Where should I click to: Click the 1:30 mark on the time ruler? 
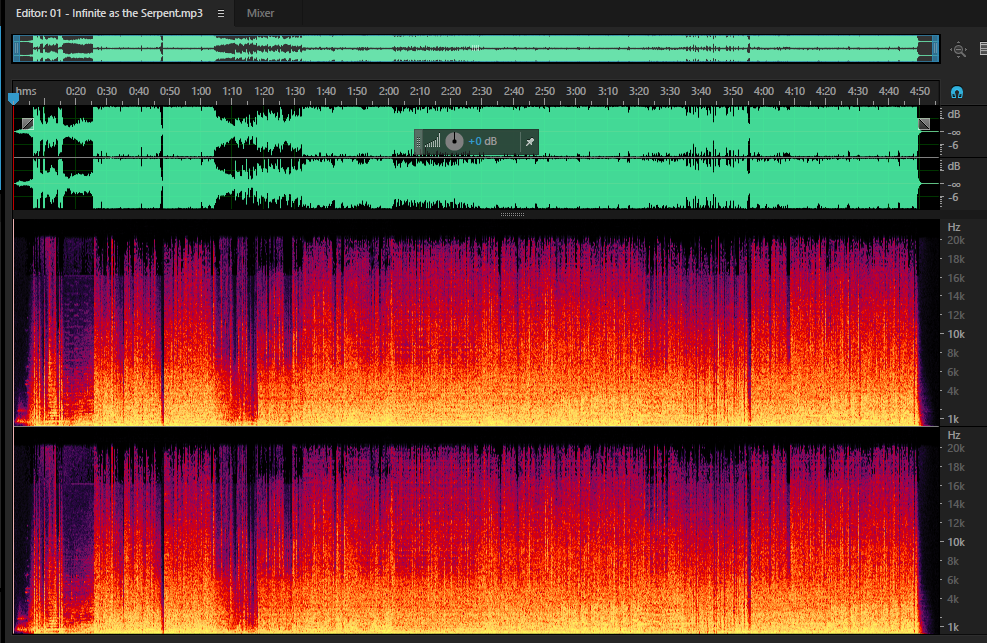tap(295, 91)
